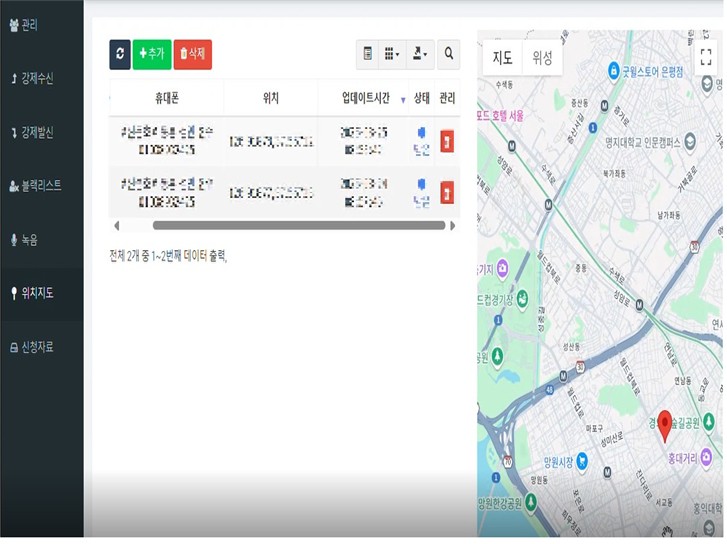This screenshot has width=727, height=544.
Task: Switch map to 위성 view
Action: (542, 58)
